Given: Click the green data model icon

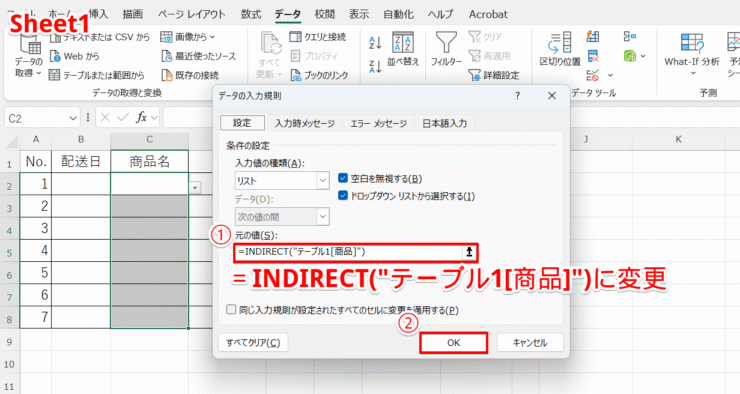Looking at the screenshot, I should 630,56.
